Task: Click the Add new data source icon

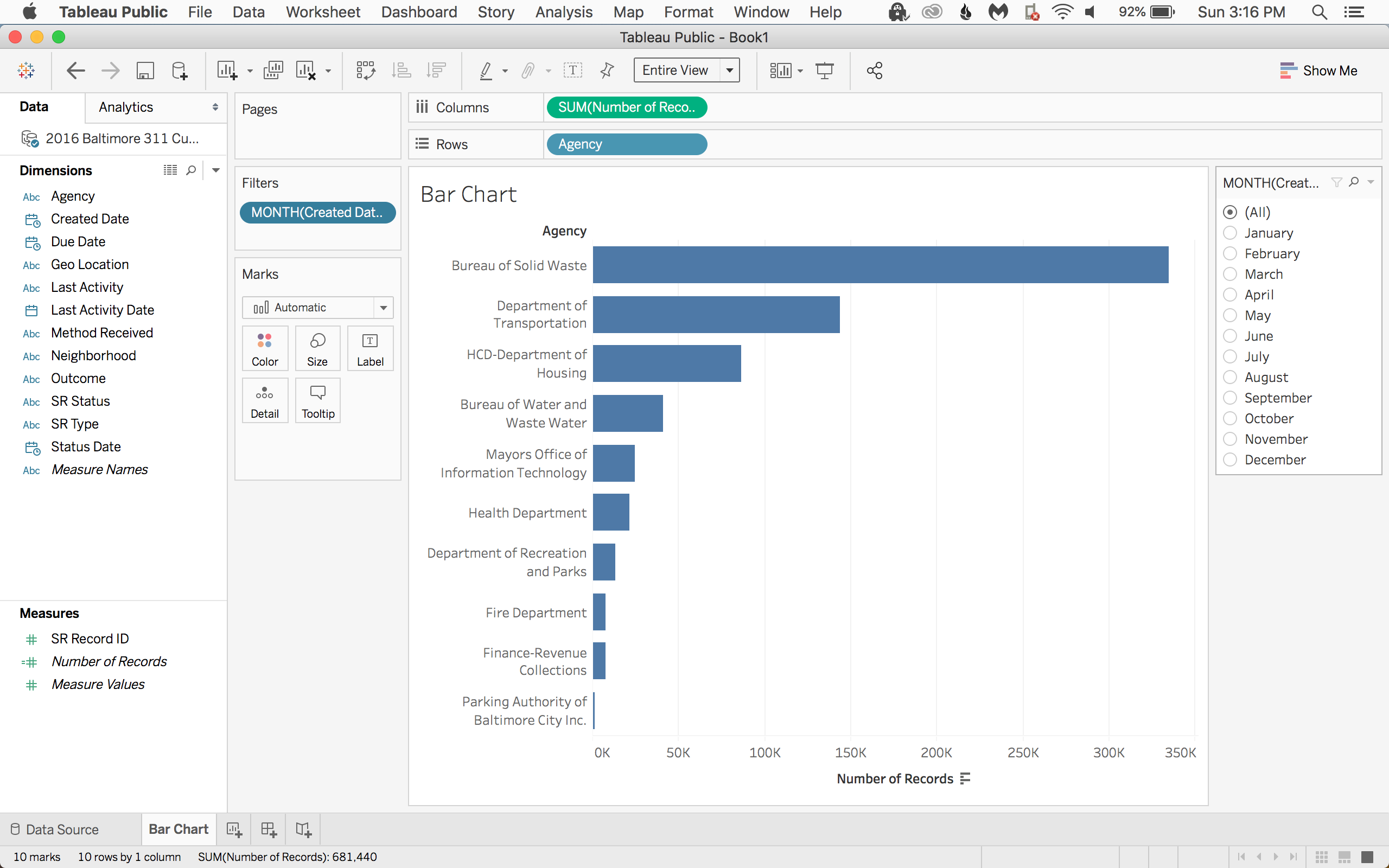Action: [180, 71]
